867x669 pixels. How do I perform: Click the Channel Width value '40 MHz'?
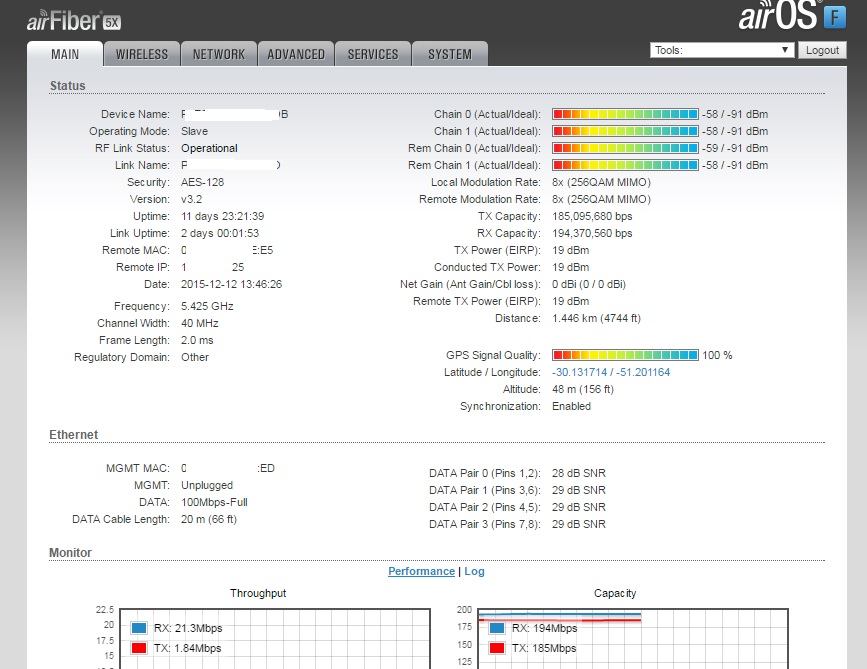[200, 323]
